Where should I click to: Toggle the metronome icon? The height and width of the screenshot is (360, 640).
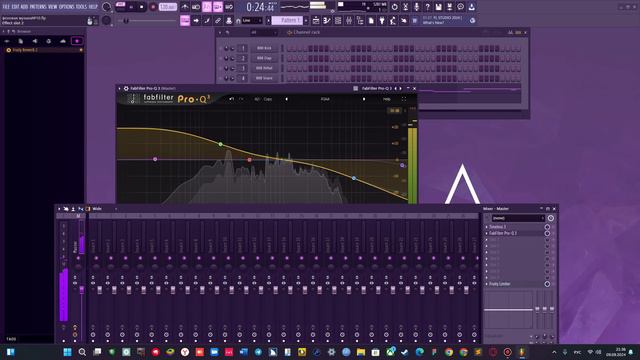[x=185, y=7]
